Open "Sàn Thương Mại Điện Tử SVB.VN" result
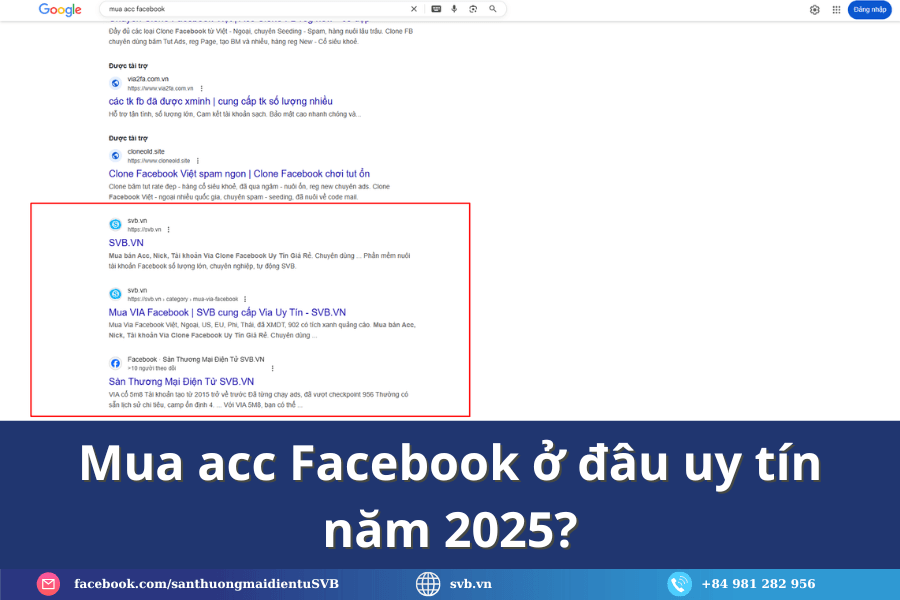The image size is (900, 600). [181, 381]
